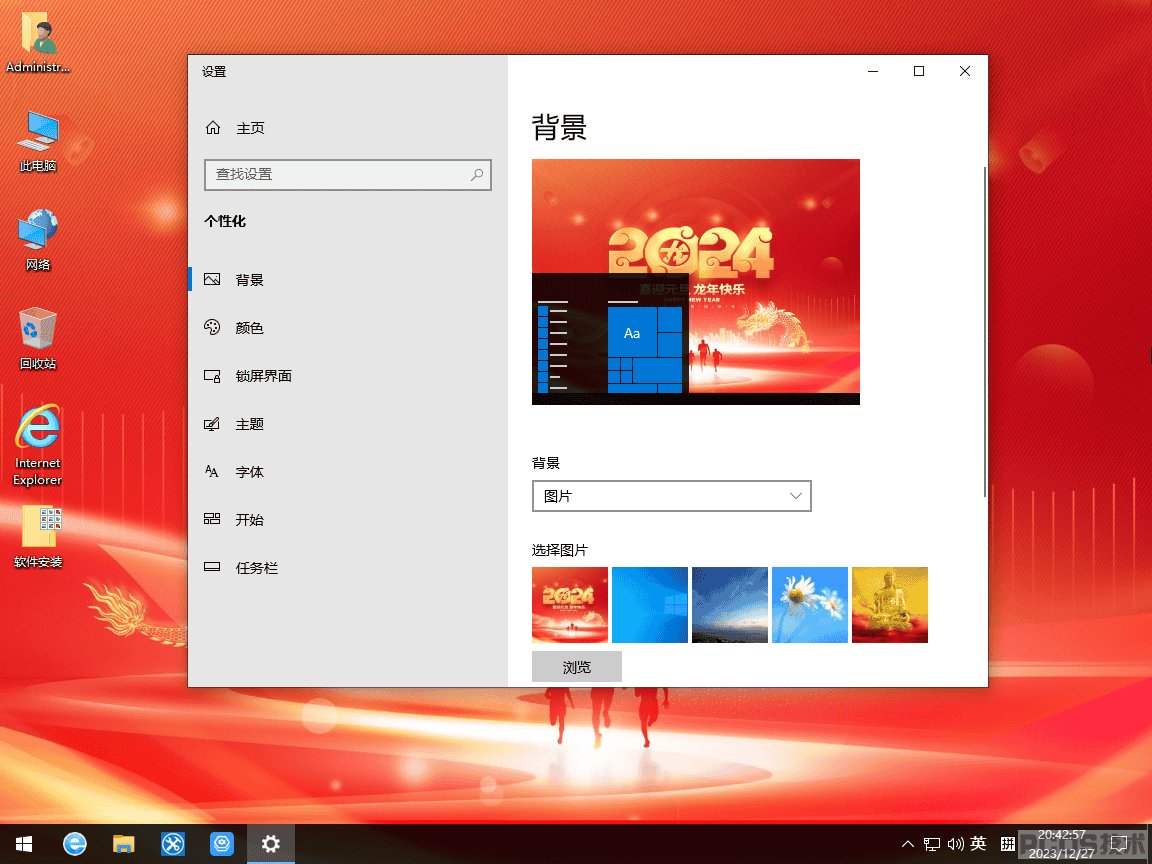Switch input language via 英 indicator
Screen dimensions: 1152x864
tap(978, 843)
